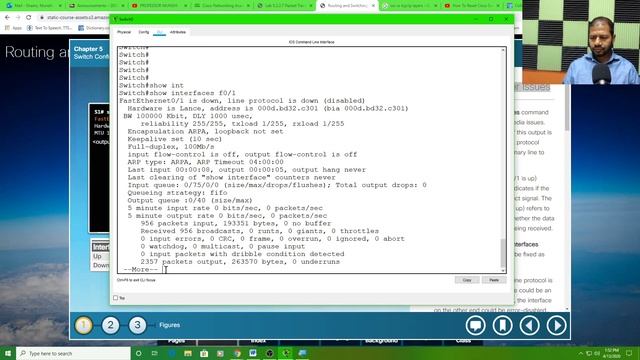Open figure 3 in the course viewer
Image resolution: width=640 pixels, height=360 pixels.
tap(137, 325)
